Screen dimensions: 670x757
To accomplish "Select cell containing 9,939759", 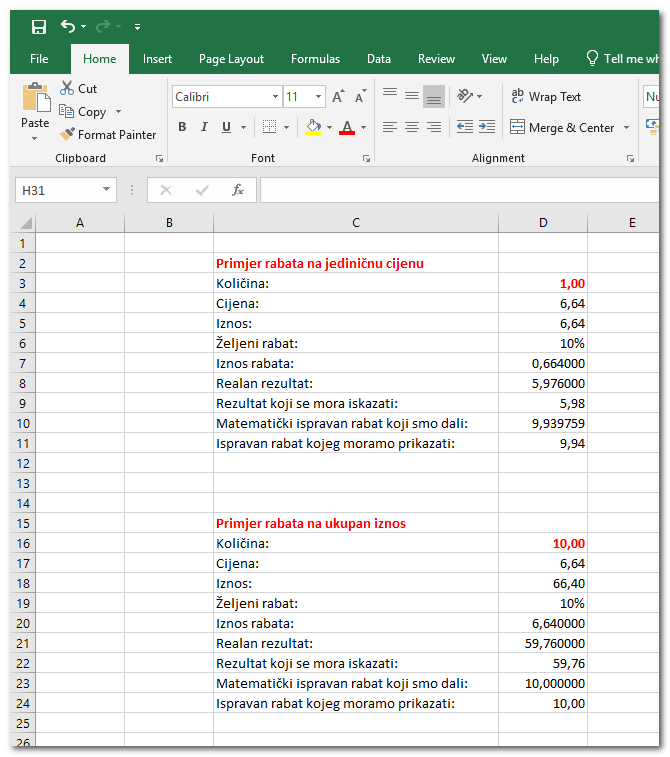I will click(543, 423).
